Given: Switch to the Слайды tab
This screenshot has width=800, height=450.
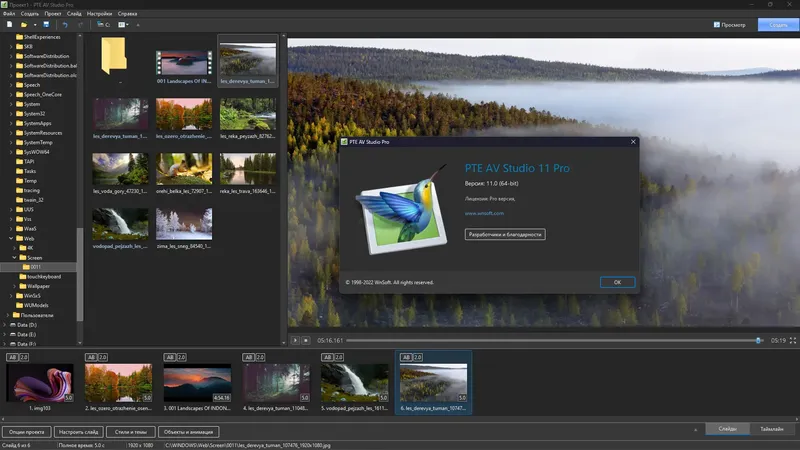Looking at the screenshot, I should click(x=728, y=429).
